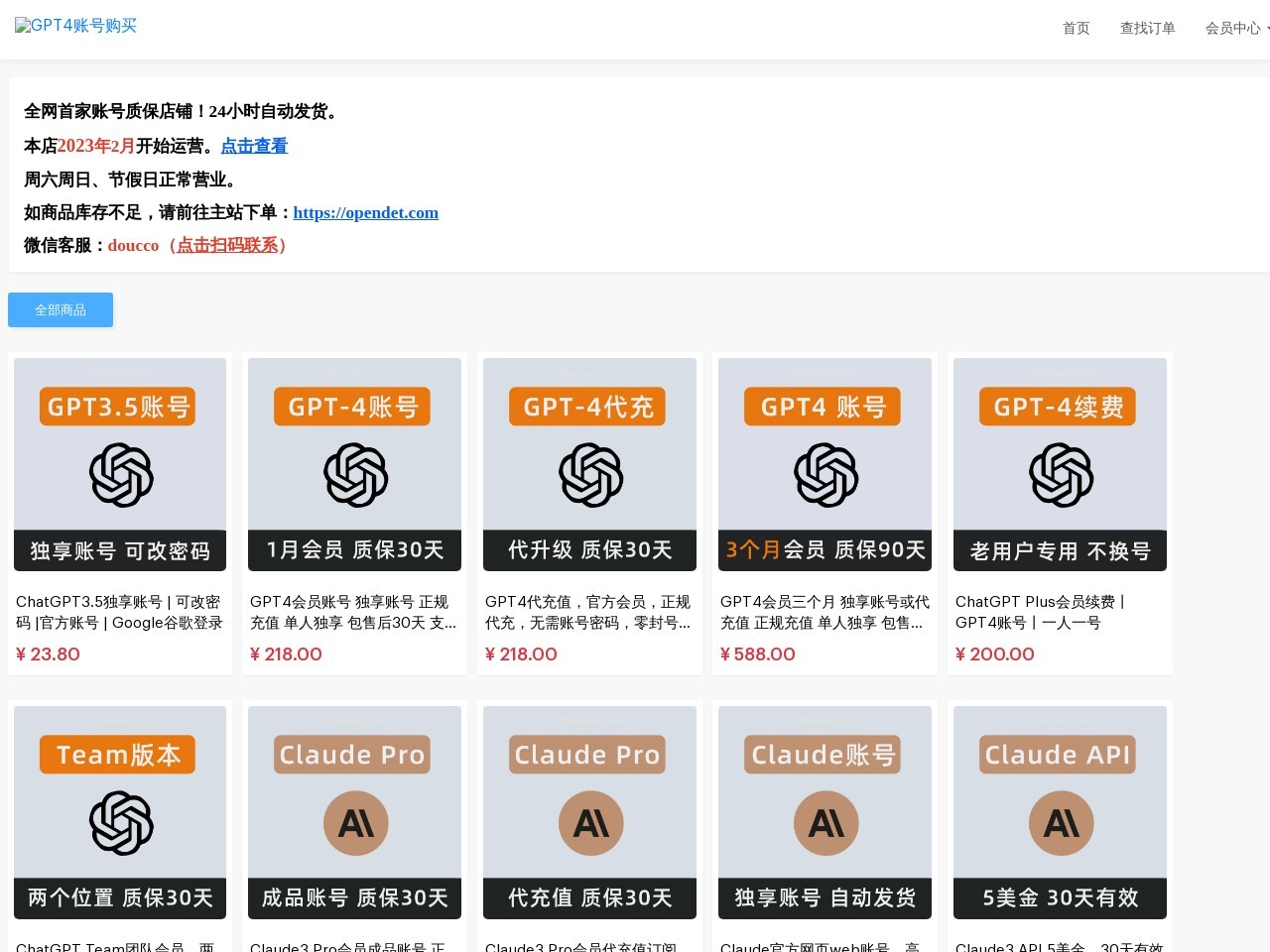Screen dimensions: 1270x952
Task: Click the GPT4账号购买 site logo
Action: 76,26
